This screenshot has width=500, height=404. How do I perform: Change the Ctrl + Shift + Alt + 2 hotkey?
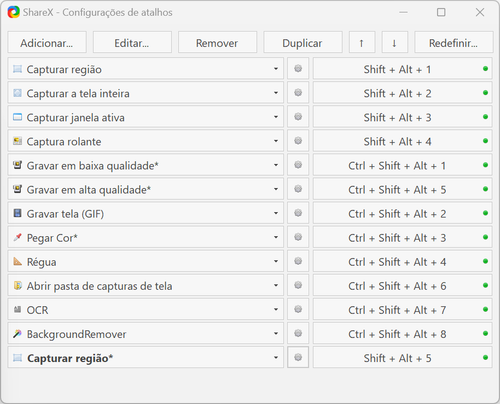tap(402, 213)
